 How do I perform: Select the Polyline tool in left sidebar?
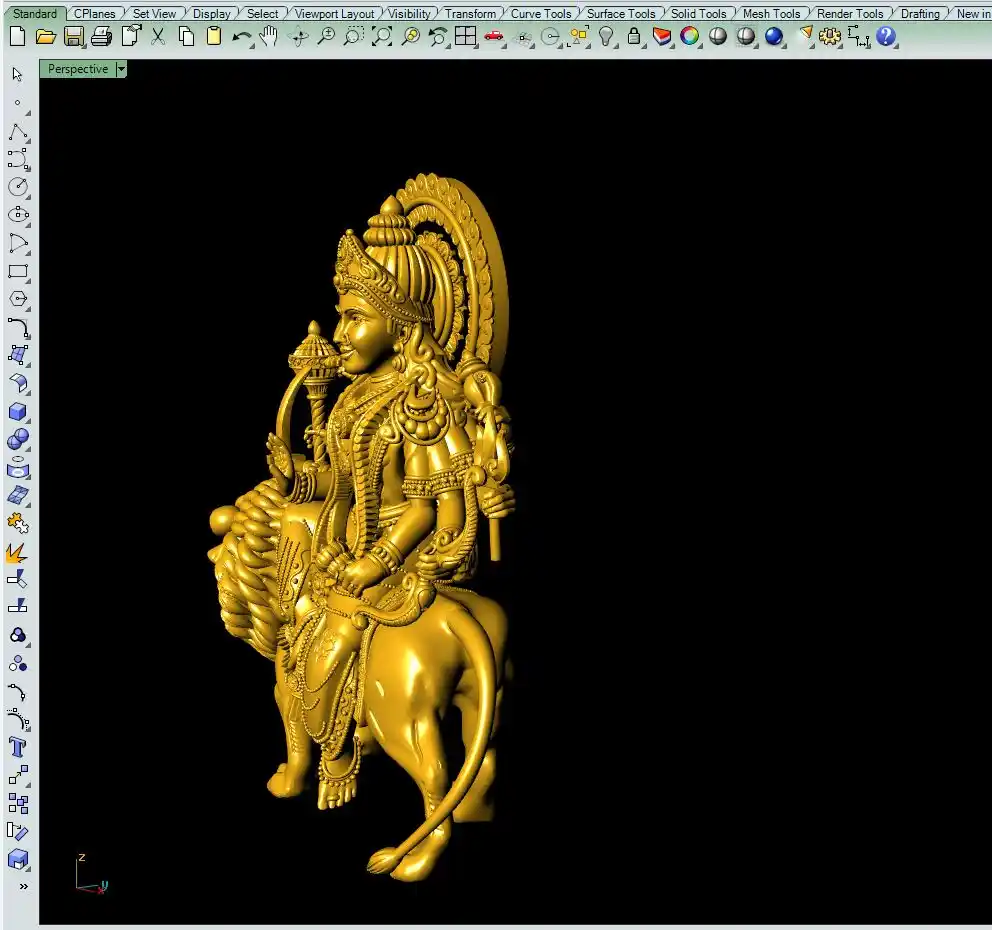click(x=18, y=133)
